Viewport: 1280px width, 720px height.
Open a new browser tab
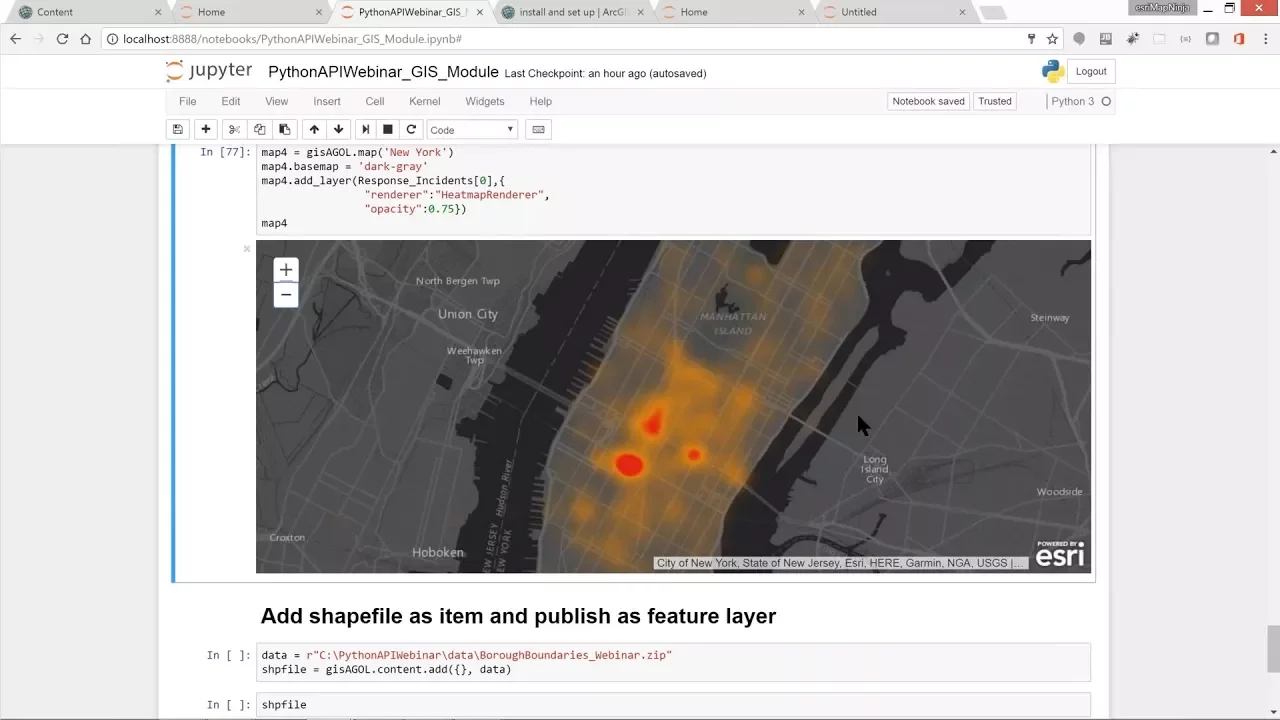pos(993,12)
